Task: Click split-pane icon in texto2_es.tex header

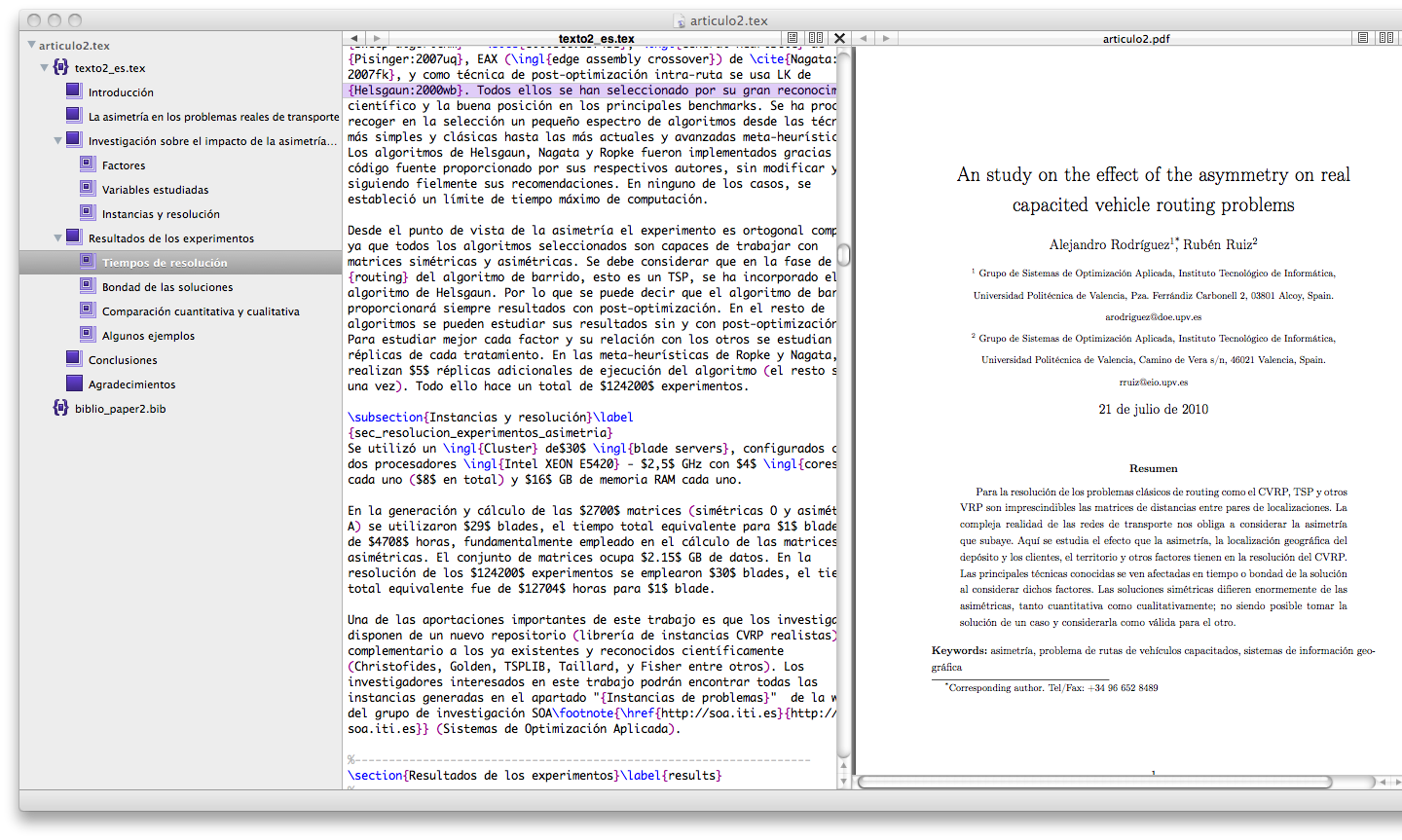Action: click(816, 39)
